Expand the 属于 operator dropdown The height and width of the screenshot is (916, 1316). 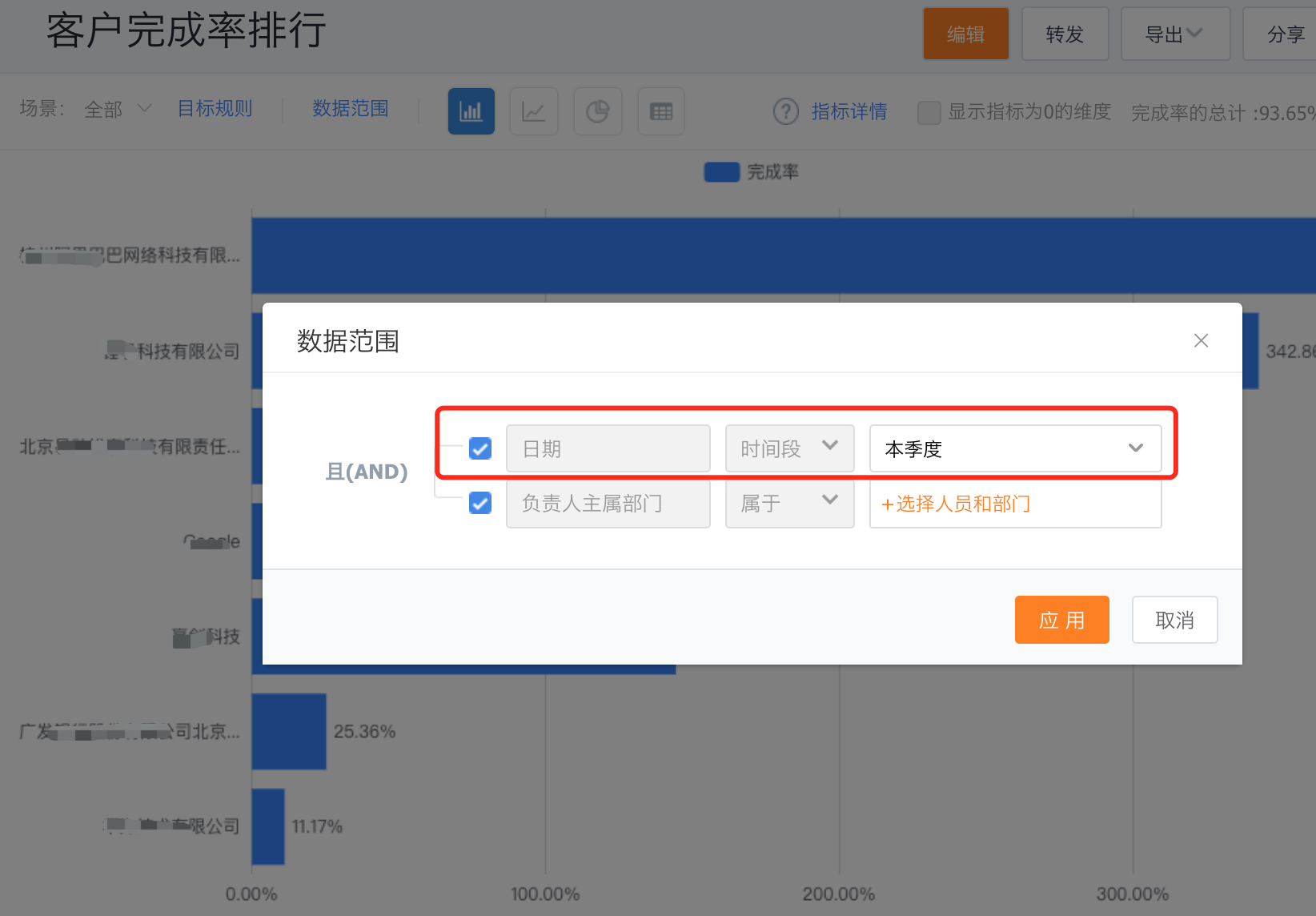[x=789, y=503]
